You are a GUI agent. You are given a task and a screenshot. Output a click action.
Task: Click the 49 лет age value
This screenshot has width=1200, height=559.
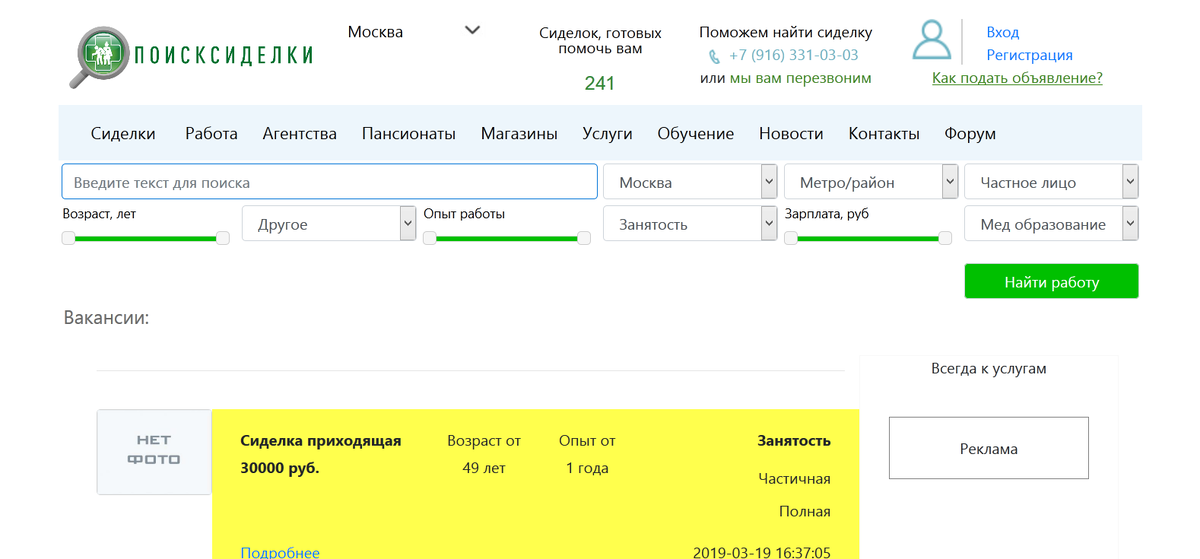(x=484, y=467)
